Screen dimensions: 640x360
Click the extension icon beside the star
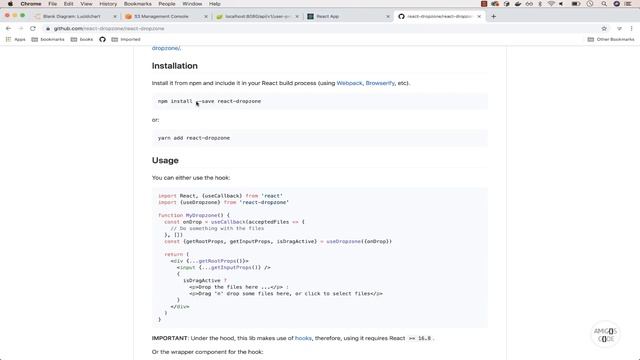619,29
